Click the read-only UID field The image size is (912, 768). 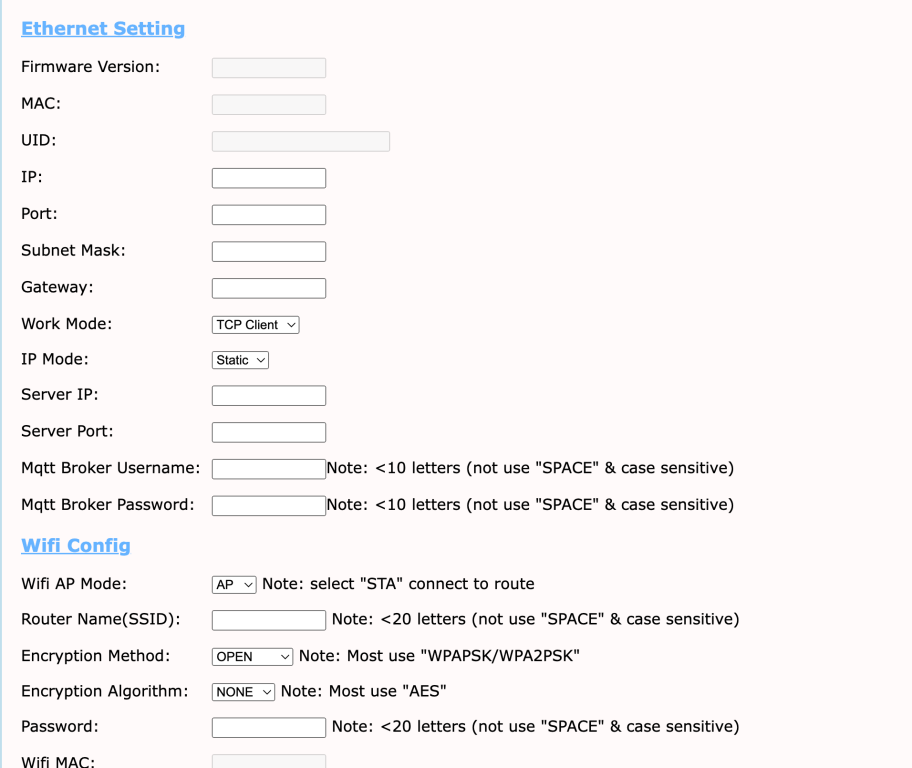click(300, 141)
